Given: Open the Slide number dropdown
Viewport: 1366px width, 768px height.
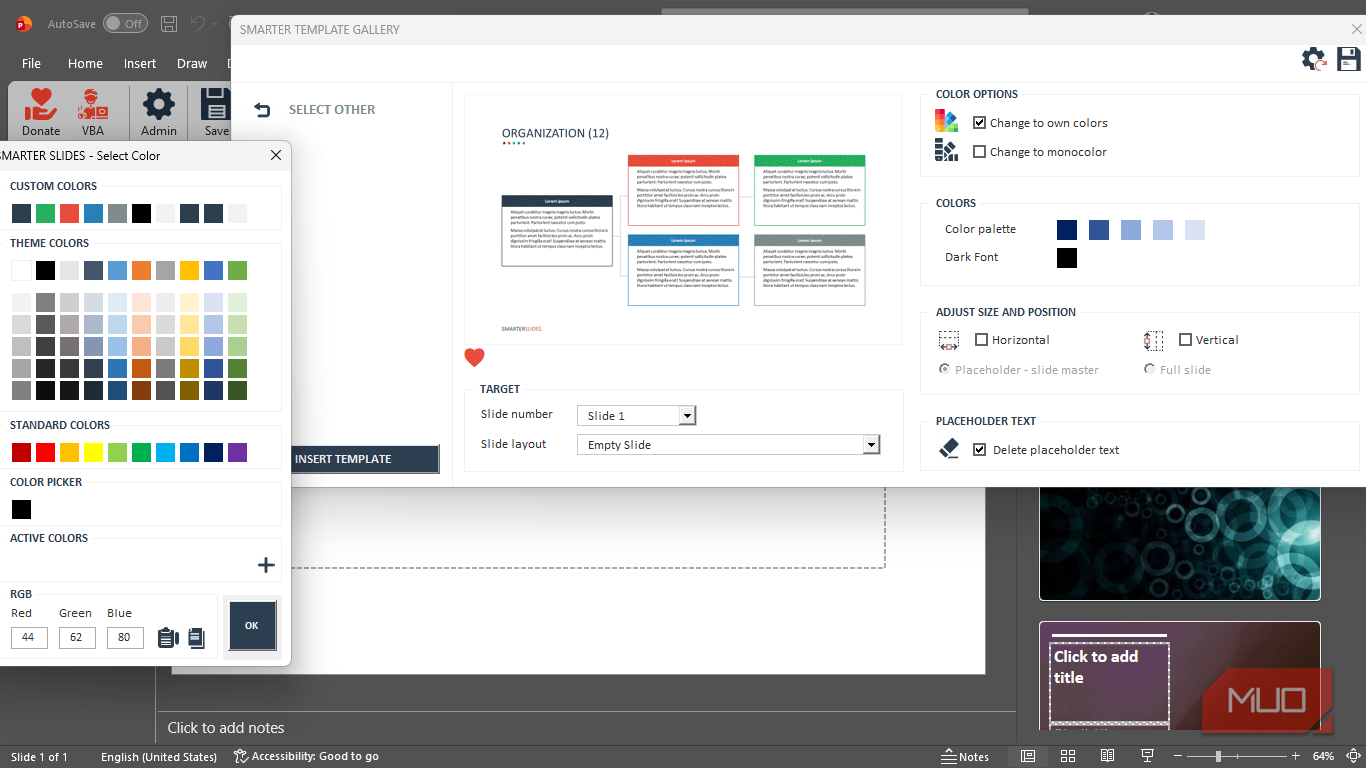Looking at the screenshot, I should coord(687,415).
